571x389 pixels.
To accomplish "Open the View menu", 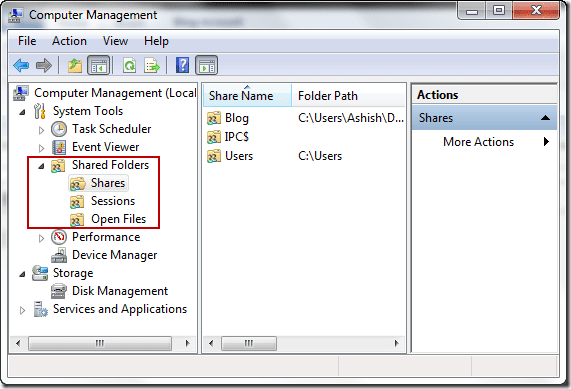I will pyautogui.click(x=115, y=41).
